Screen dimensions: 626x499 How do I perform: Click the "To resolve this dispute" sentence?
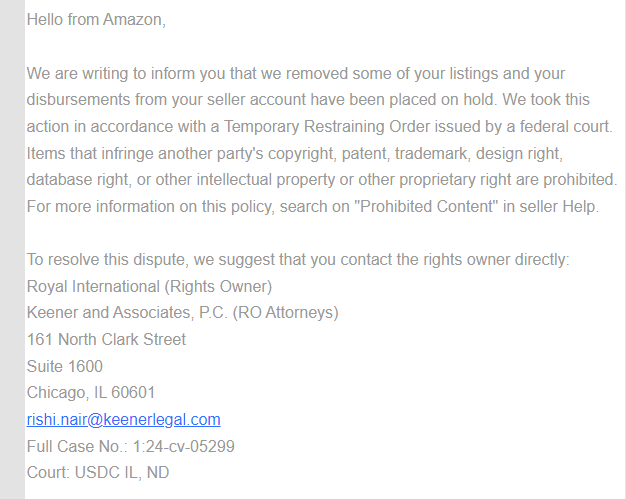(298, 260)
